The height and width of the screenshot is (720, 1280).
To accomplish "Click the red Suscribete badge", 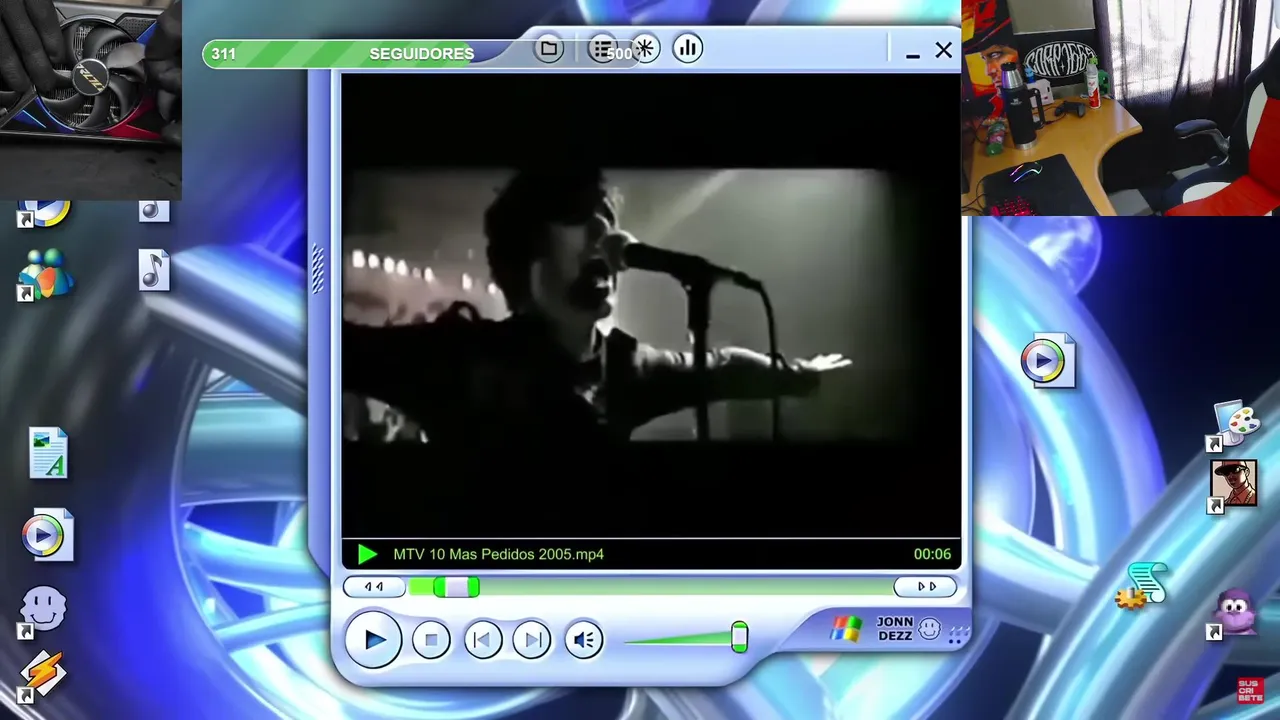I will click(x=1250, y=690).
